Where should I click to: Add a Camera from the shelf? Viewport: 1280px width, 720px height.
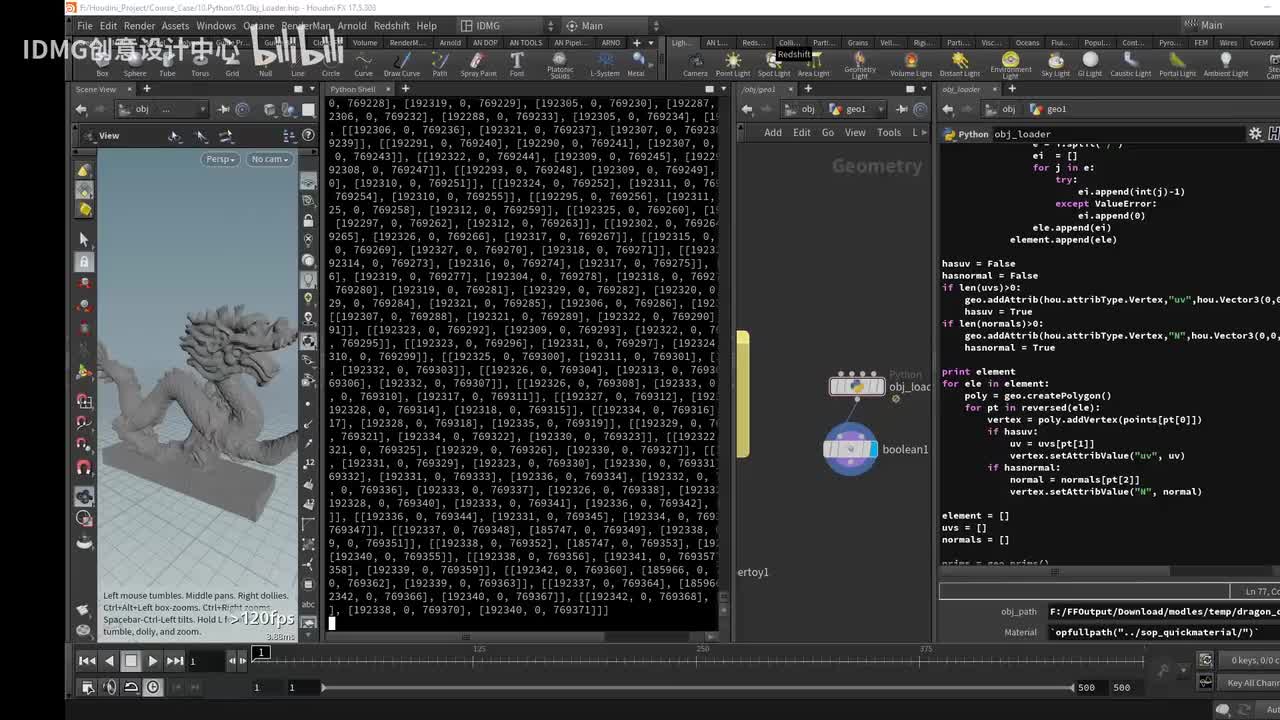695,63
